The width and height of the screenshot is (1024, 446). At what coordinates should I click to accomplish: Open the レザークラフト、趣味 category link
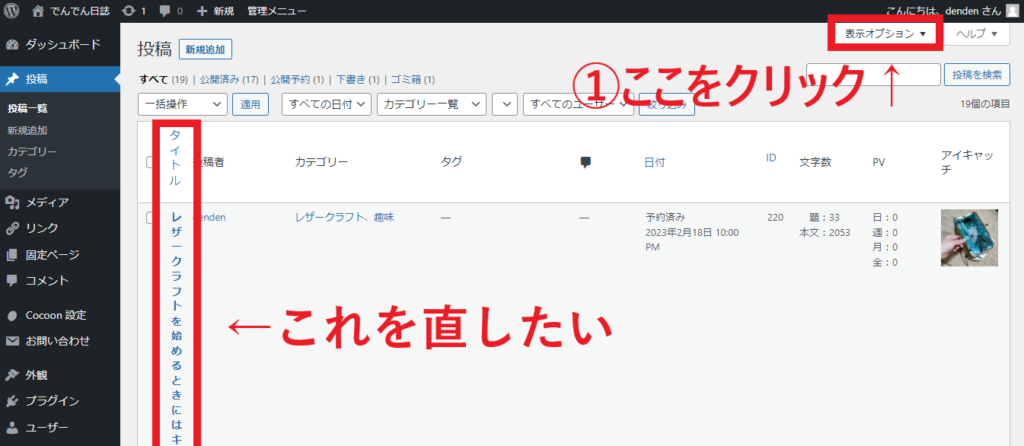click(344, 217)
